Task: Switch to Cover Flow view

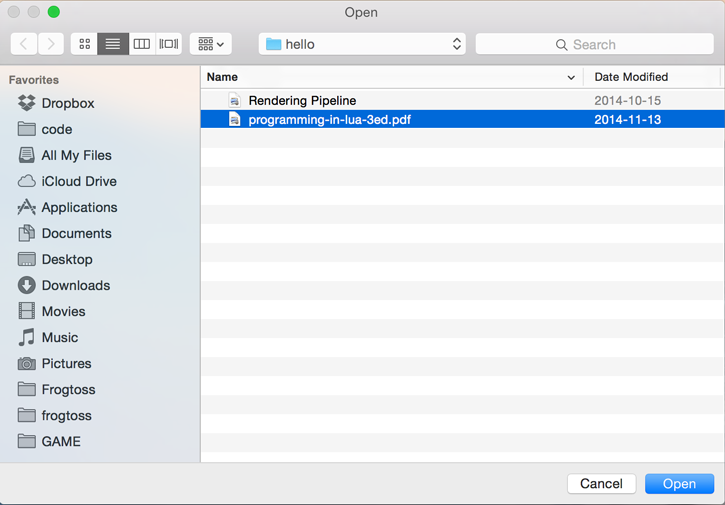Action: (169, 44)
